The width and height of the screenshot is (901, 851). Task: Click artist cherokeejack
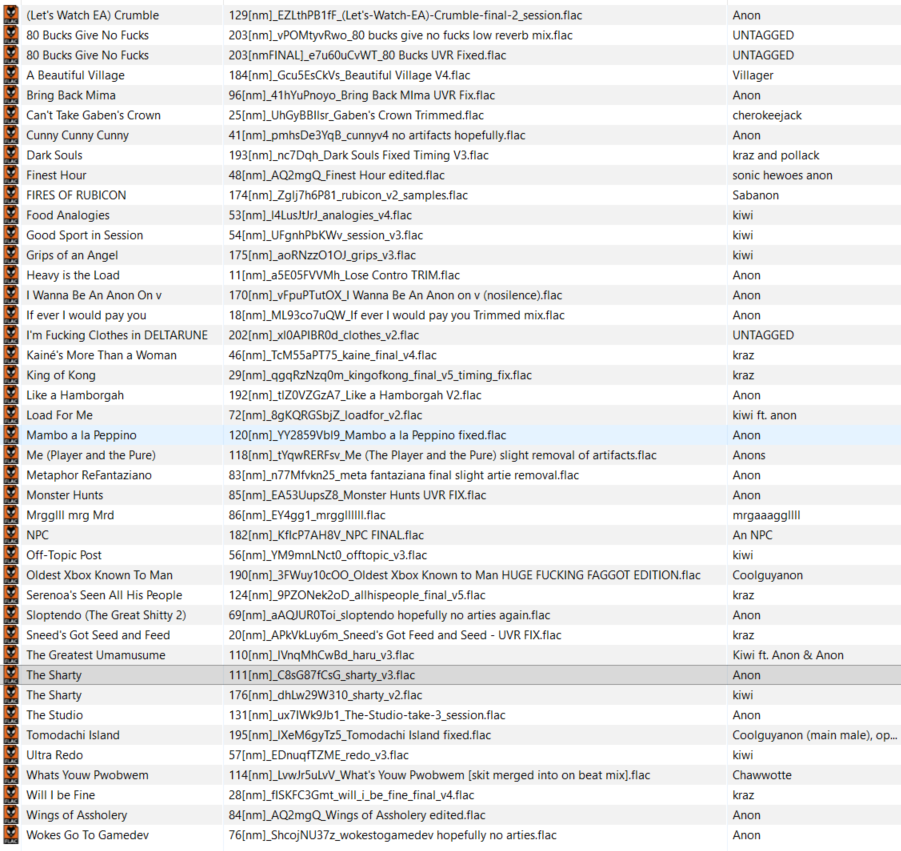pyautogui.click(x=767, y=115)
